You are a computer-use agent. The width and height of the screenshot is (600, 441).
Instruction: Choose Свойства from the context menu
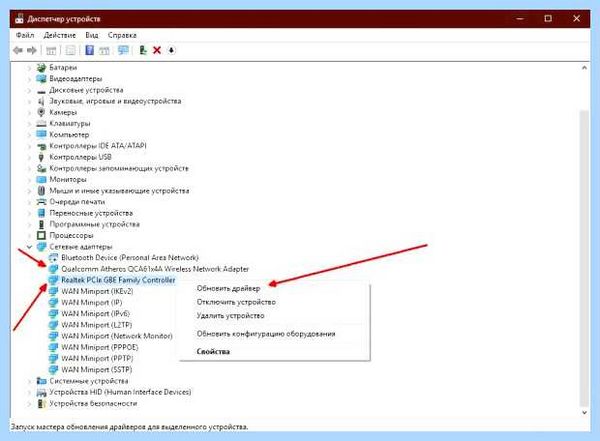(213, 351)
